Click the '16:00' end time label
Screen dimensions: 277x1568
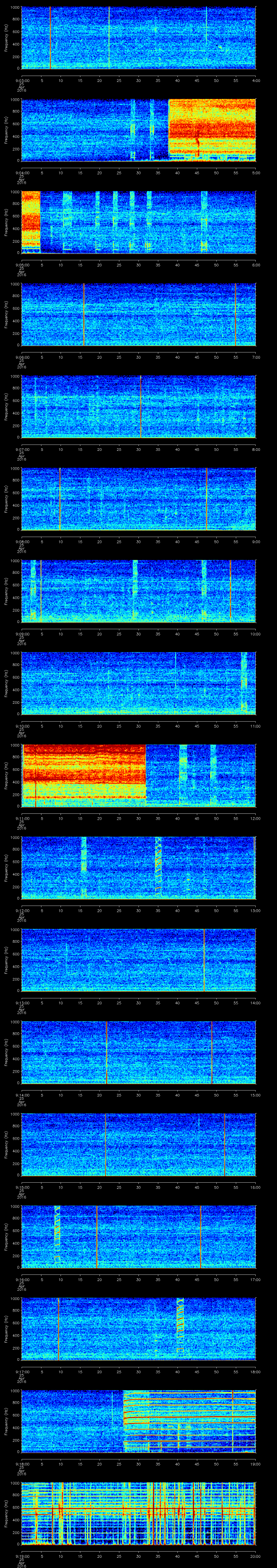[x=255, y=1187]
